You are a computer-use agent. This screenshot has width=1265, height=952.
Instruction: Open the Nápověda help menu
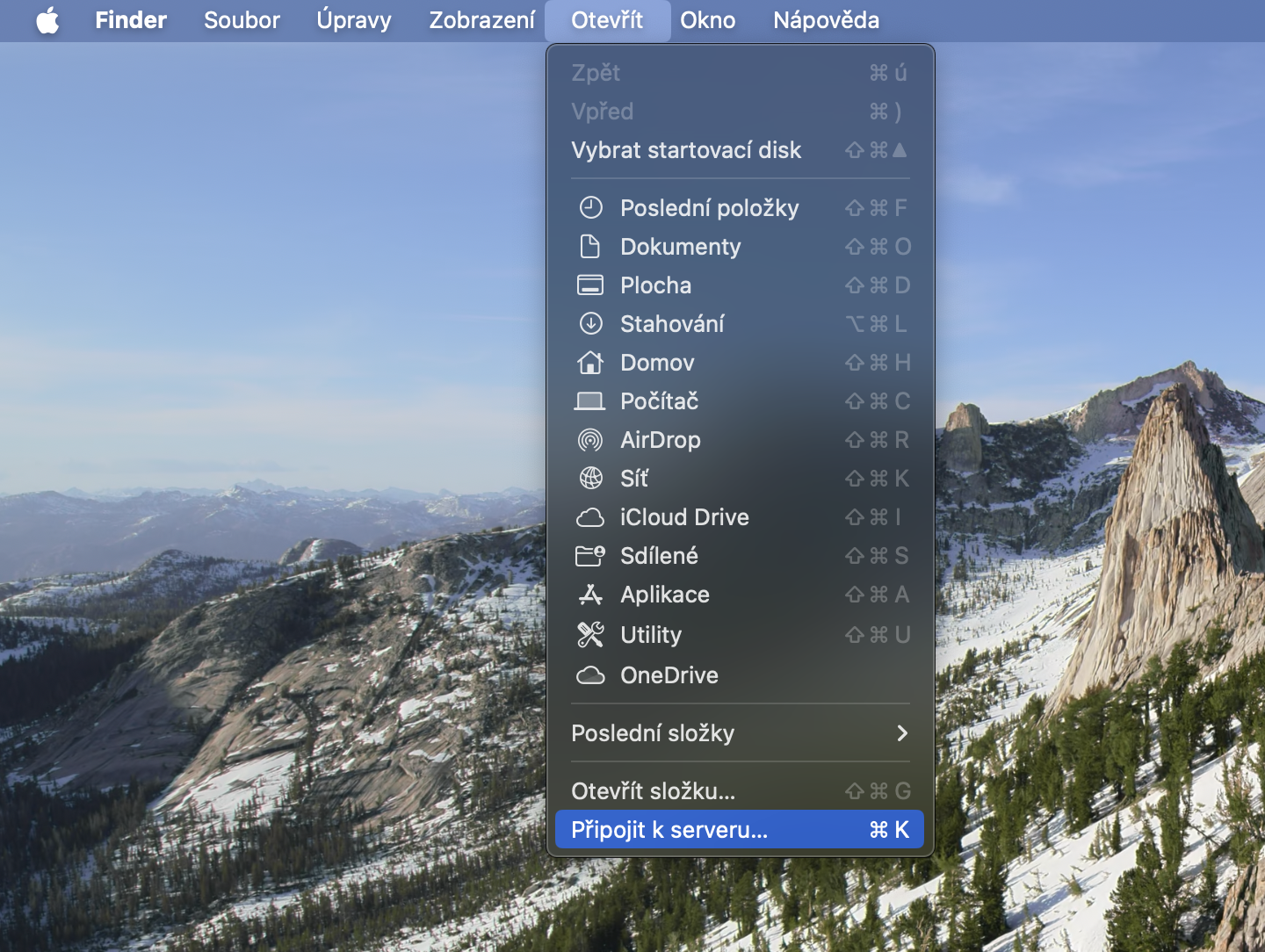[825, 20]
